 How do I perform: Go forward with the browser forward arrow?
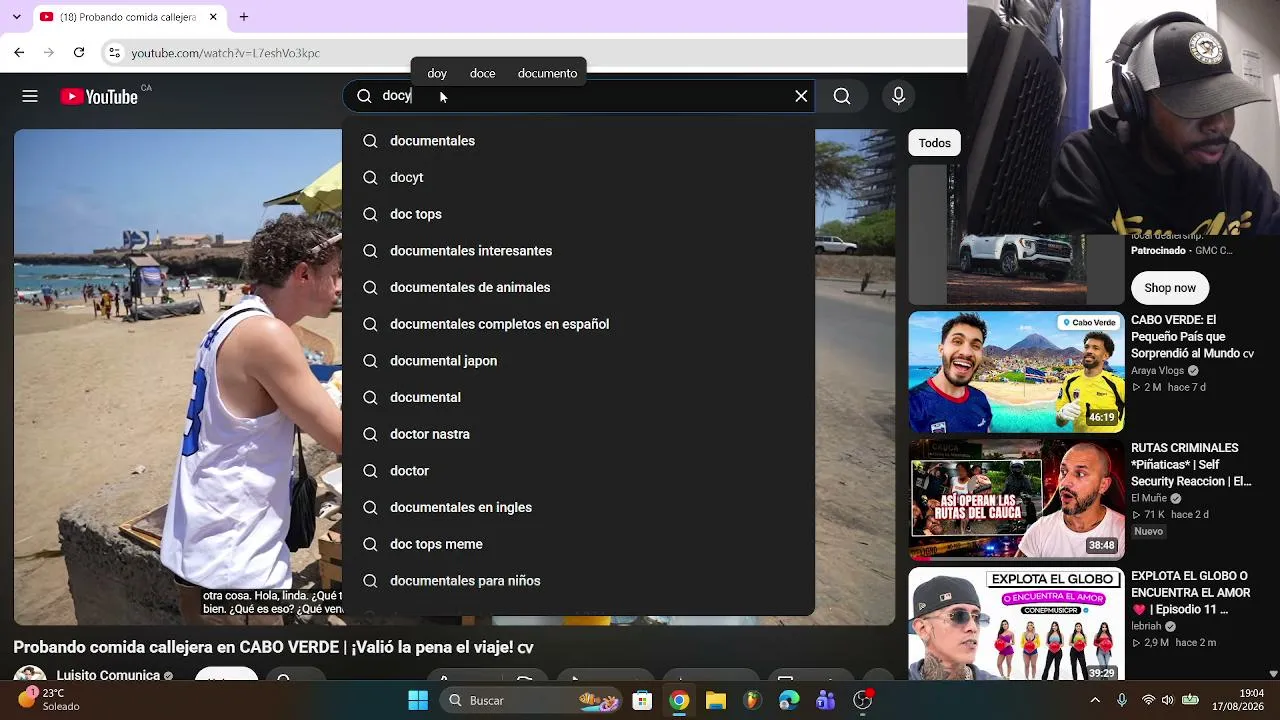point(49,52)
